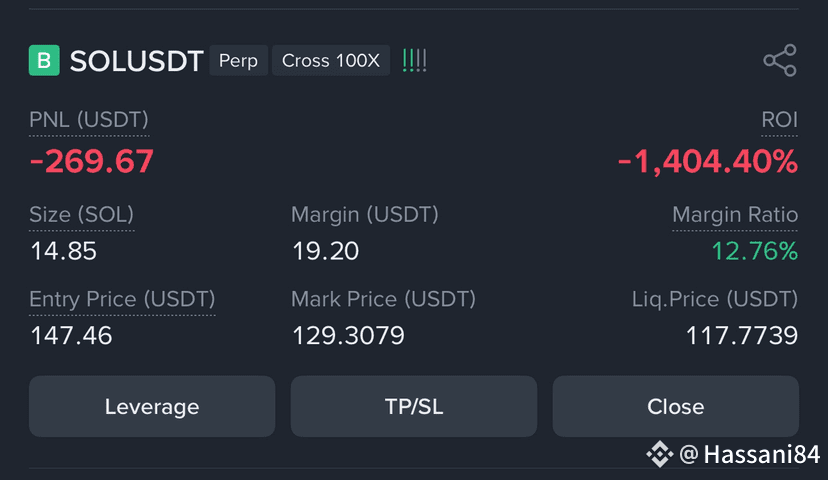828x480 pixels.
Task: Open the SOLUSDT pair title
Action: coord(137,61)
